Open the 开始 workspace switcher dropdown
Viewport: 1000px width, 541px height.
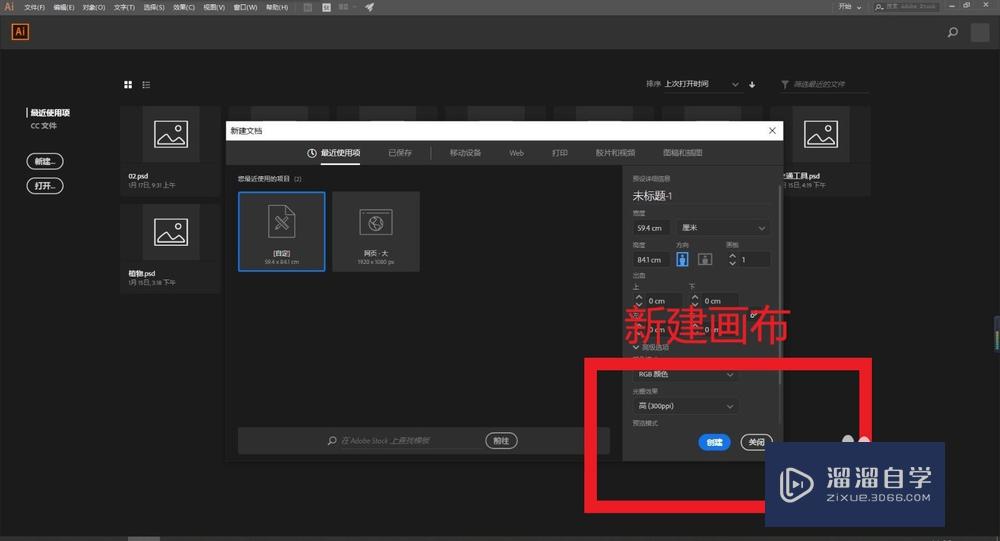pyautogui.click(x=849, y=6)
